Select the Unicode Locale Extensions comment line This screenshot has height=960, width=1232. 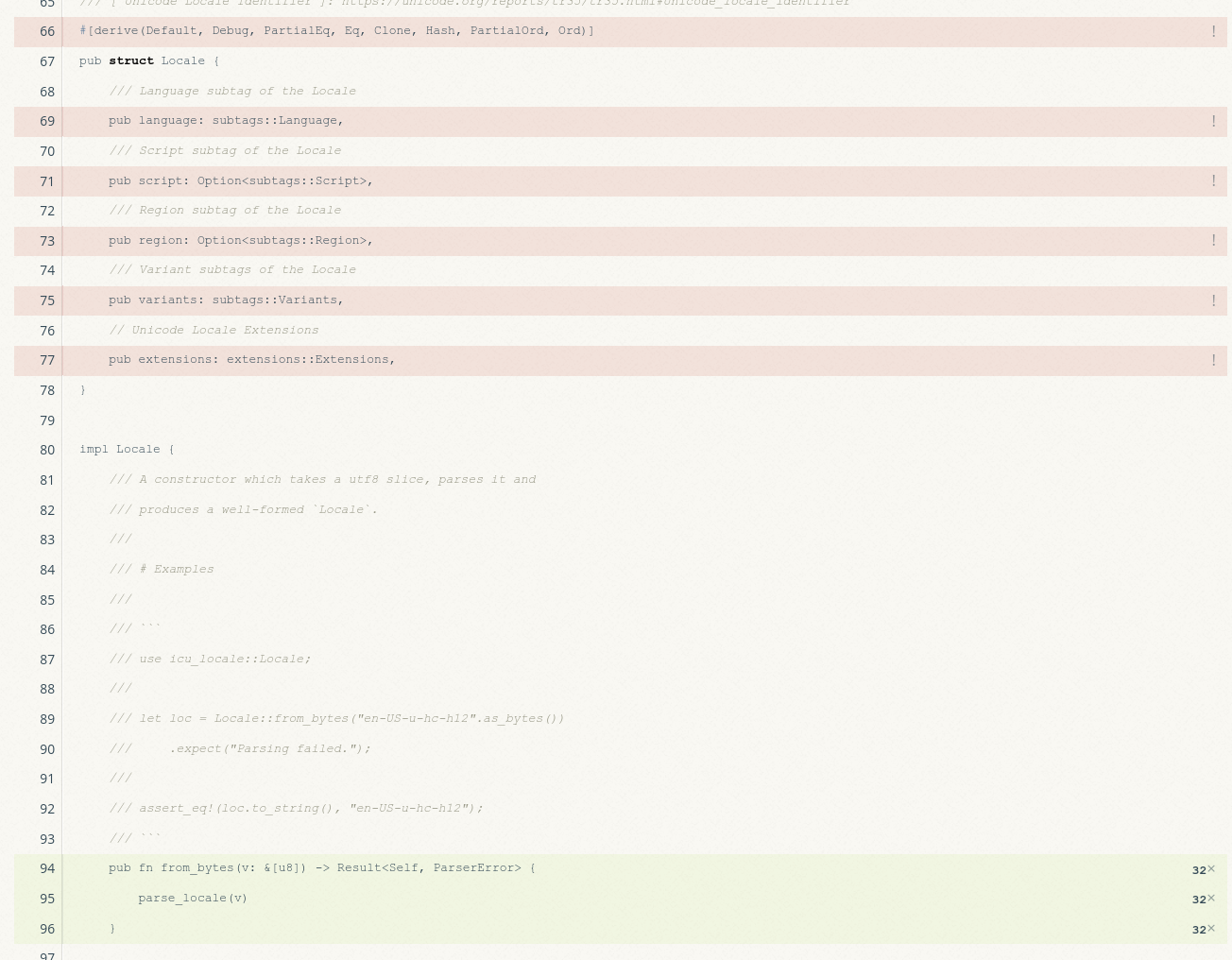coord(214,330)
